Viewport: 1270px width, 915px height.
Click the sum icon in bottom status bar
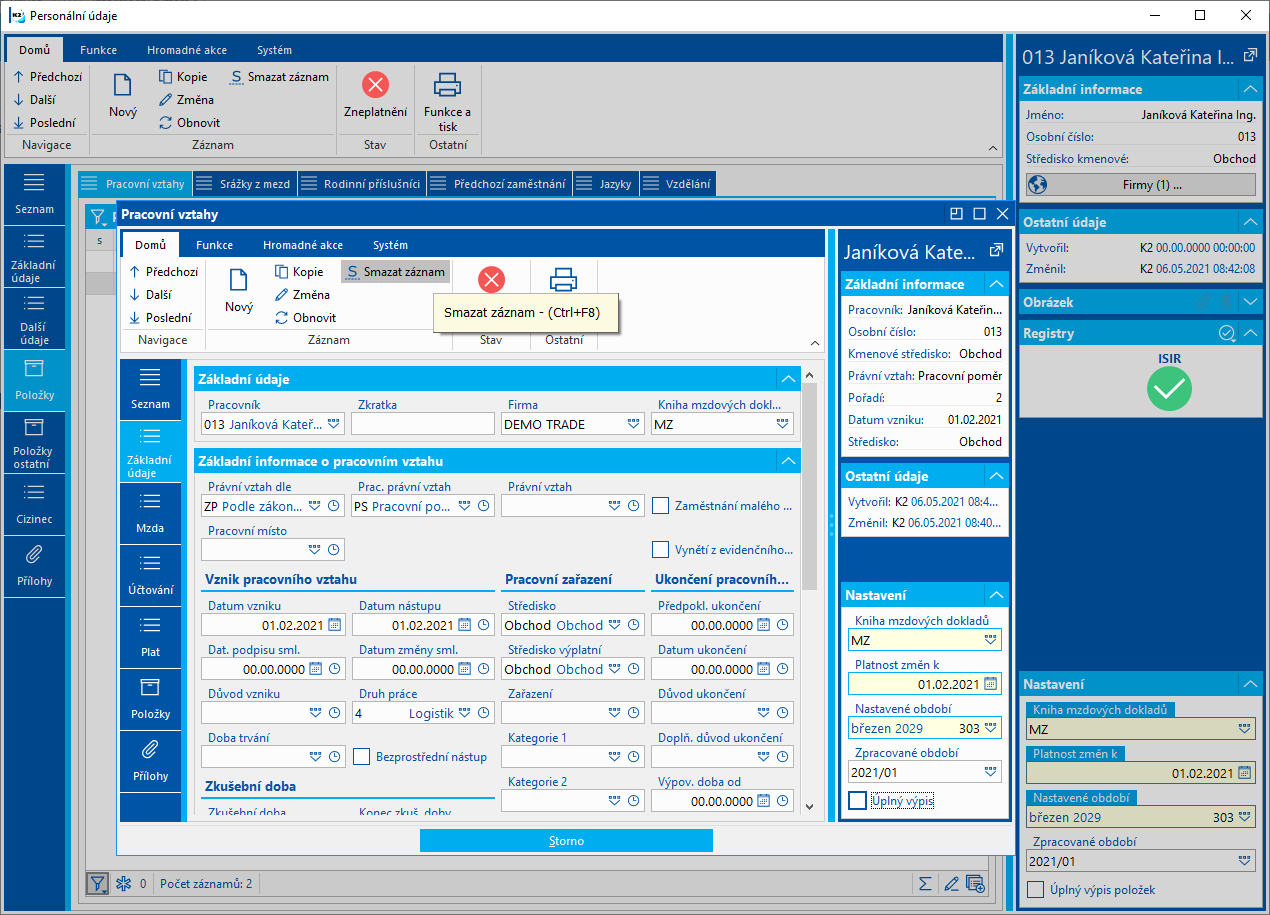coord(925,883)
